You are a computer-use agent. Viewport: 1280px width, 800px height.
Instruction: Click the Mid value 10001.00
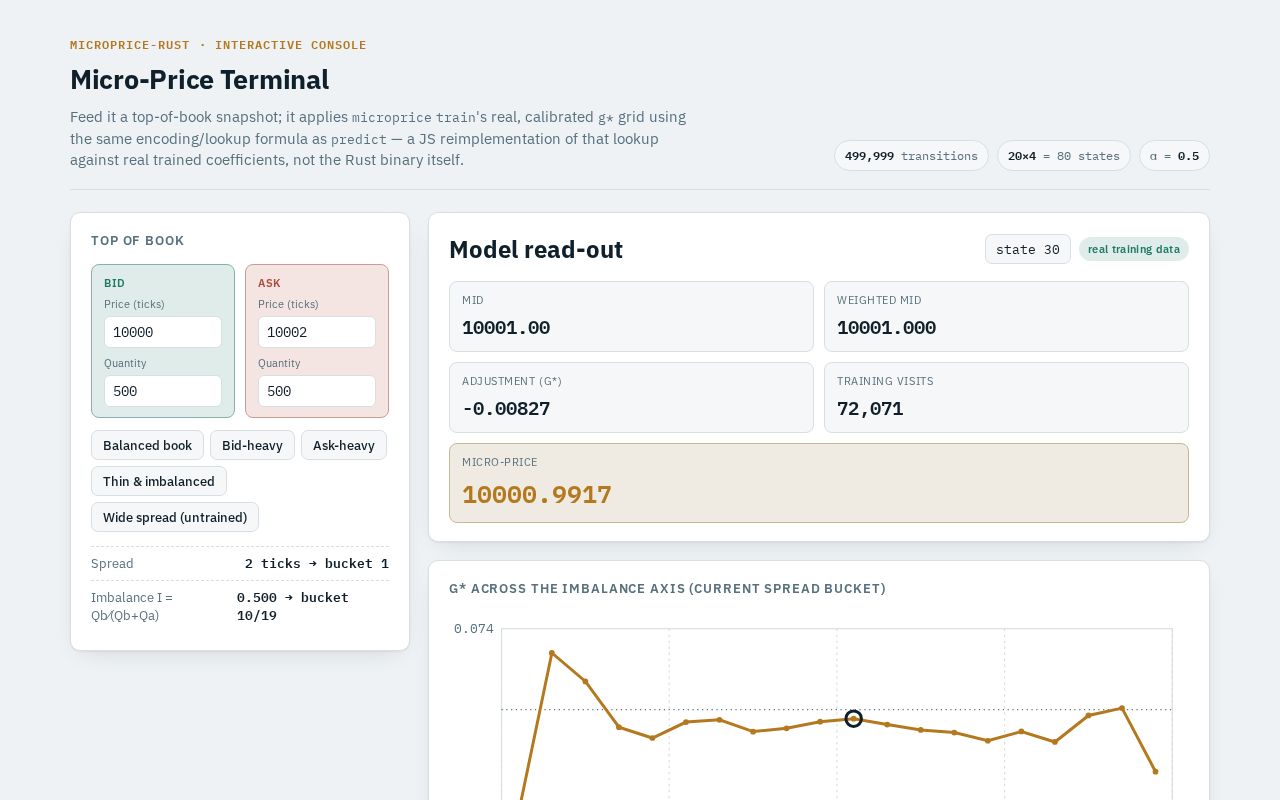coord(506,328)
